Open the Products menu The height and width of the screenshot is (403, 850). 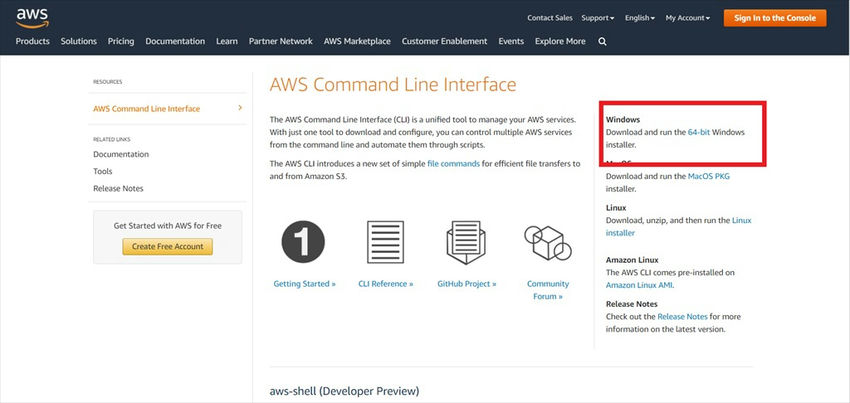[x=33, y=41]
